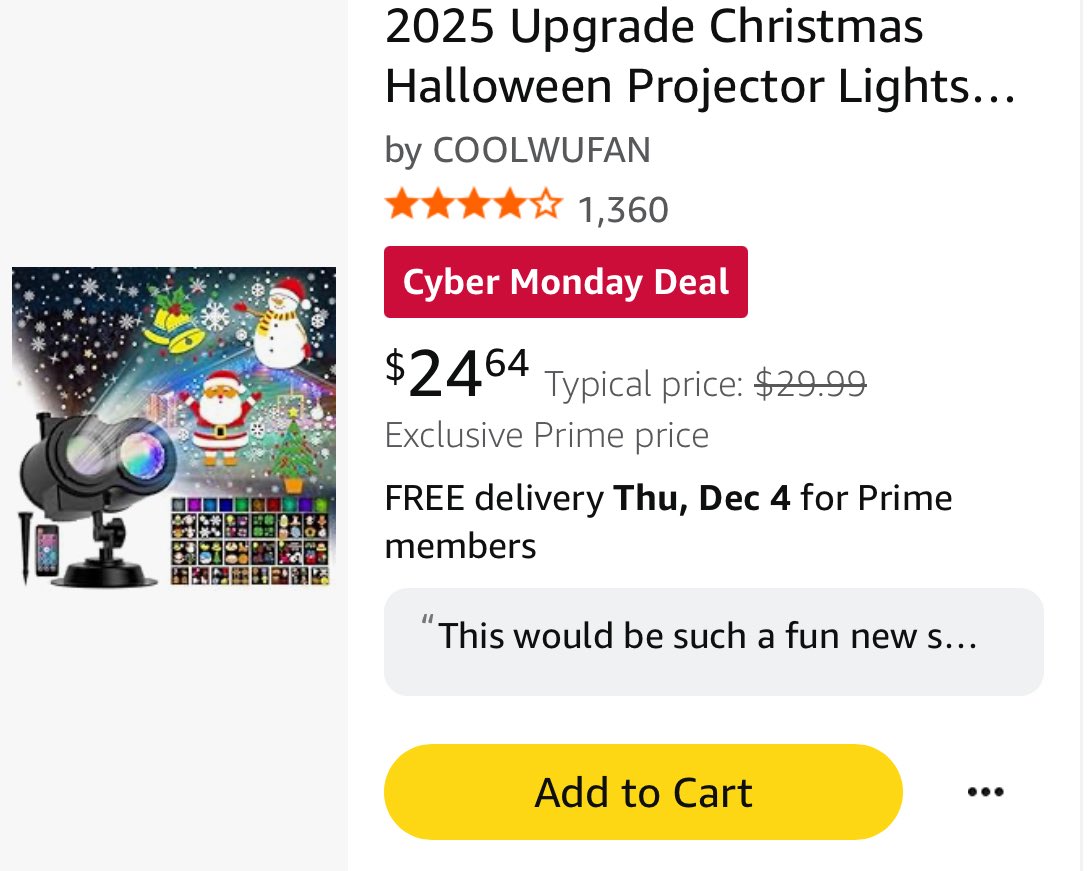Click the first orange rating star
The image size is (1089, 871).
401,205
